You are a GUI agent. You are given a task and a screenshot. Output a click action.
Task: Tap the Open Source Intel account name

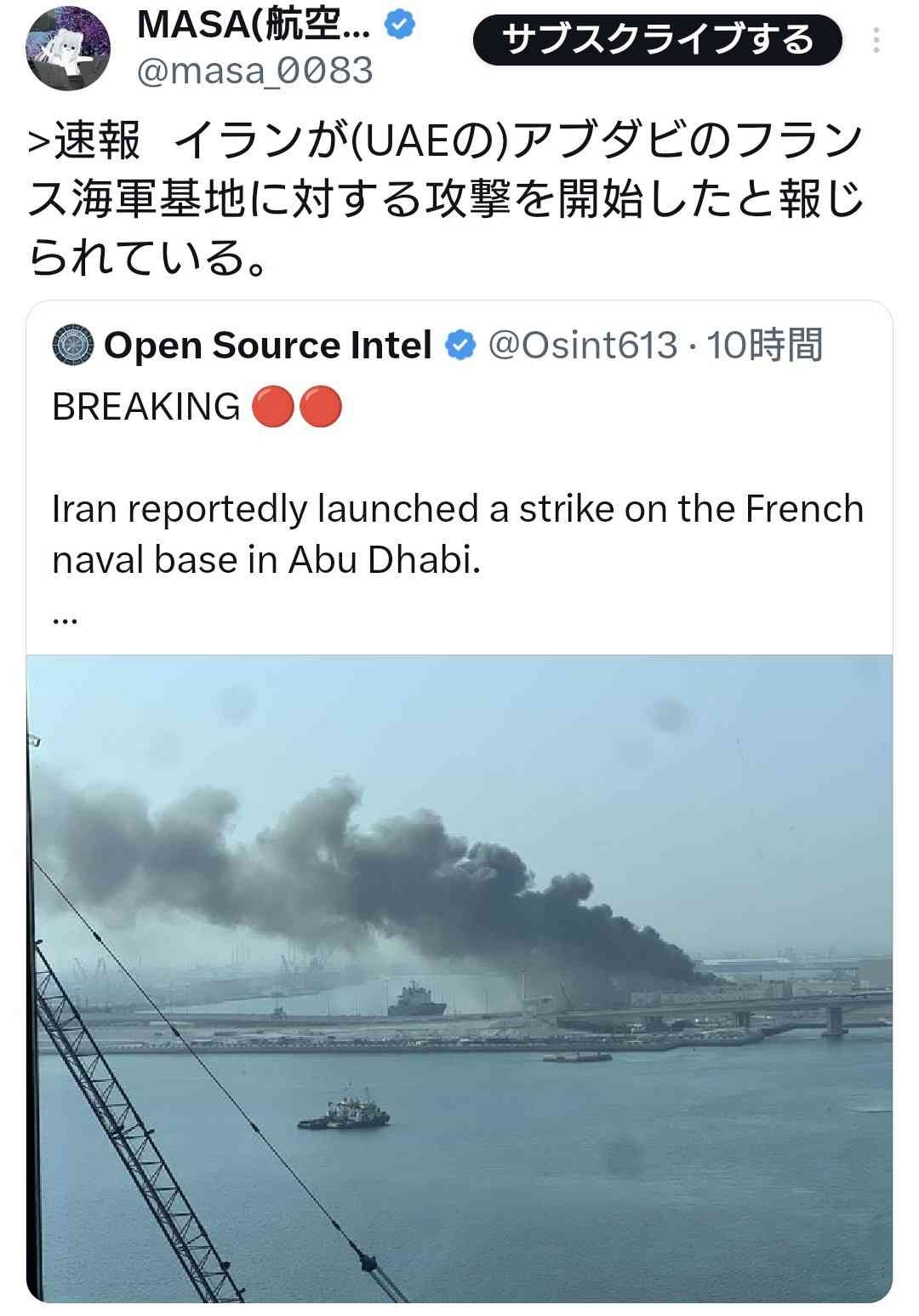(x=268, y=346)
